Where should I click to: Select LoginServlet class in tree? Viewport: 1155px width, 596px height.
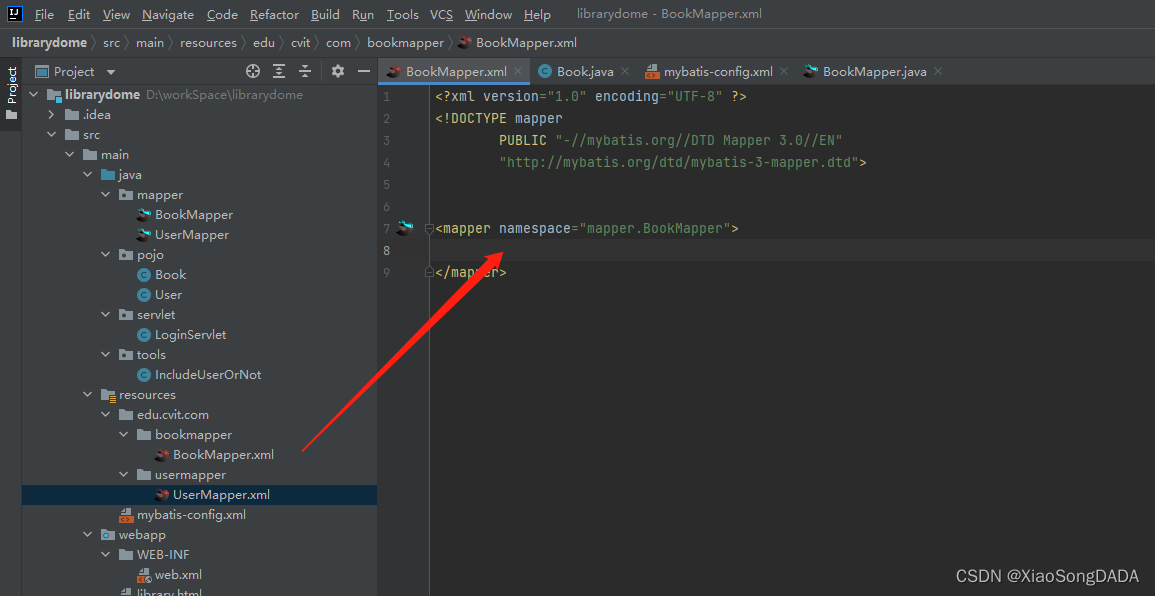pyautogui.click(x=190, y=334)
